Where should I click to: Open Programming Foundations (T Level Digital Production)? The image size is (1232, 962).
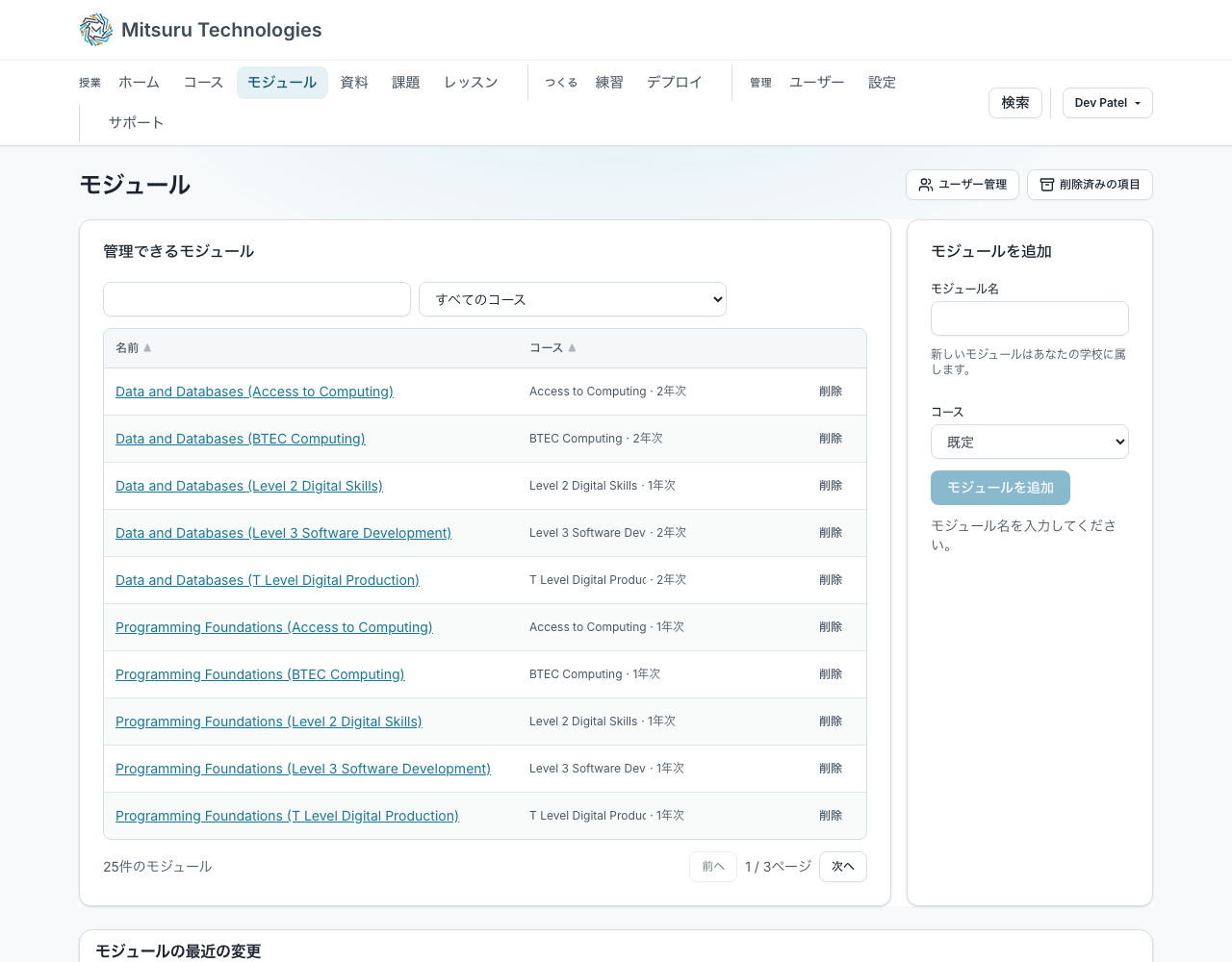point(287,816)
